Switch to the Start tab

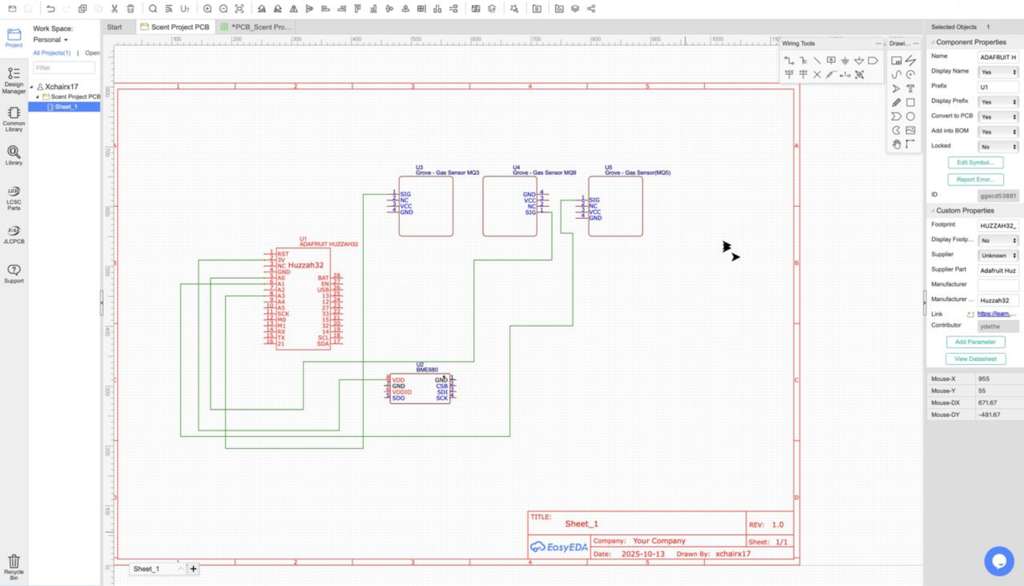point(115,27)
